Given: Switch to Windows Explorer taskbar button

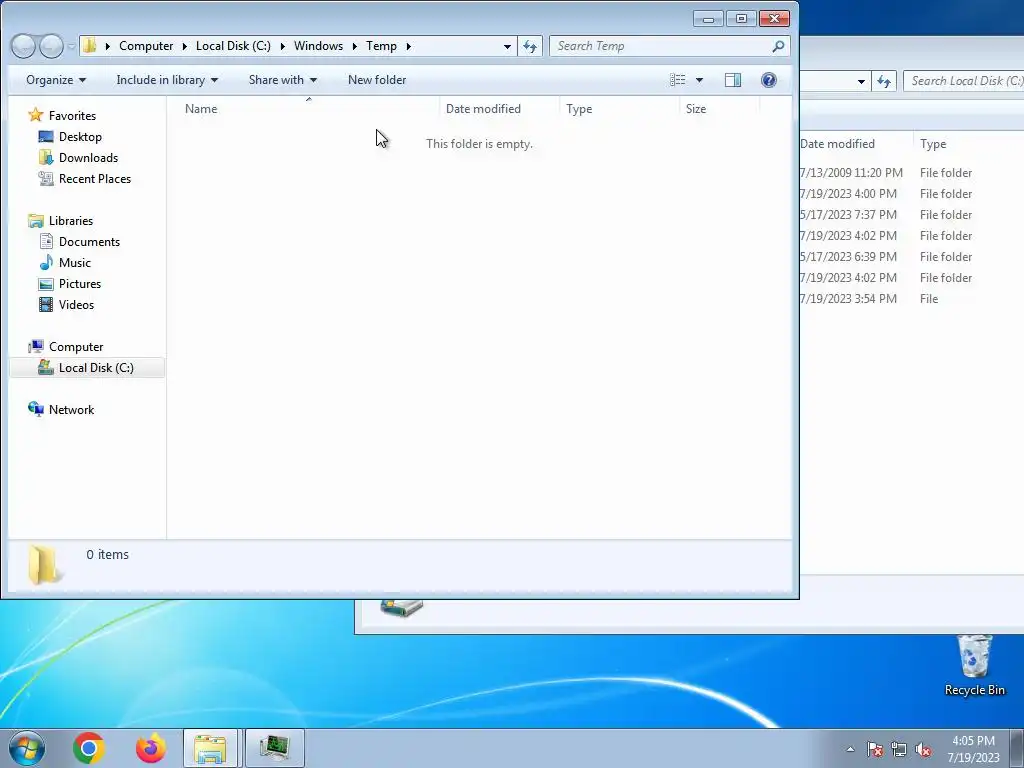Looking at the screenshot, I should (x=210, y=748).
